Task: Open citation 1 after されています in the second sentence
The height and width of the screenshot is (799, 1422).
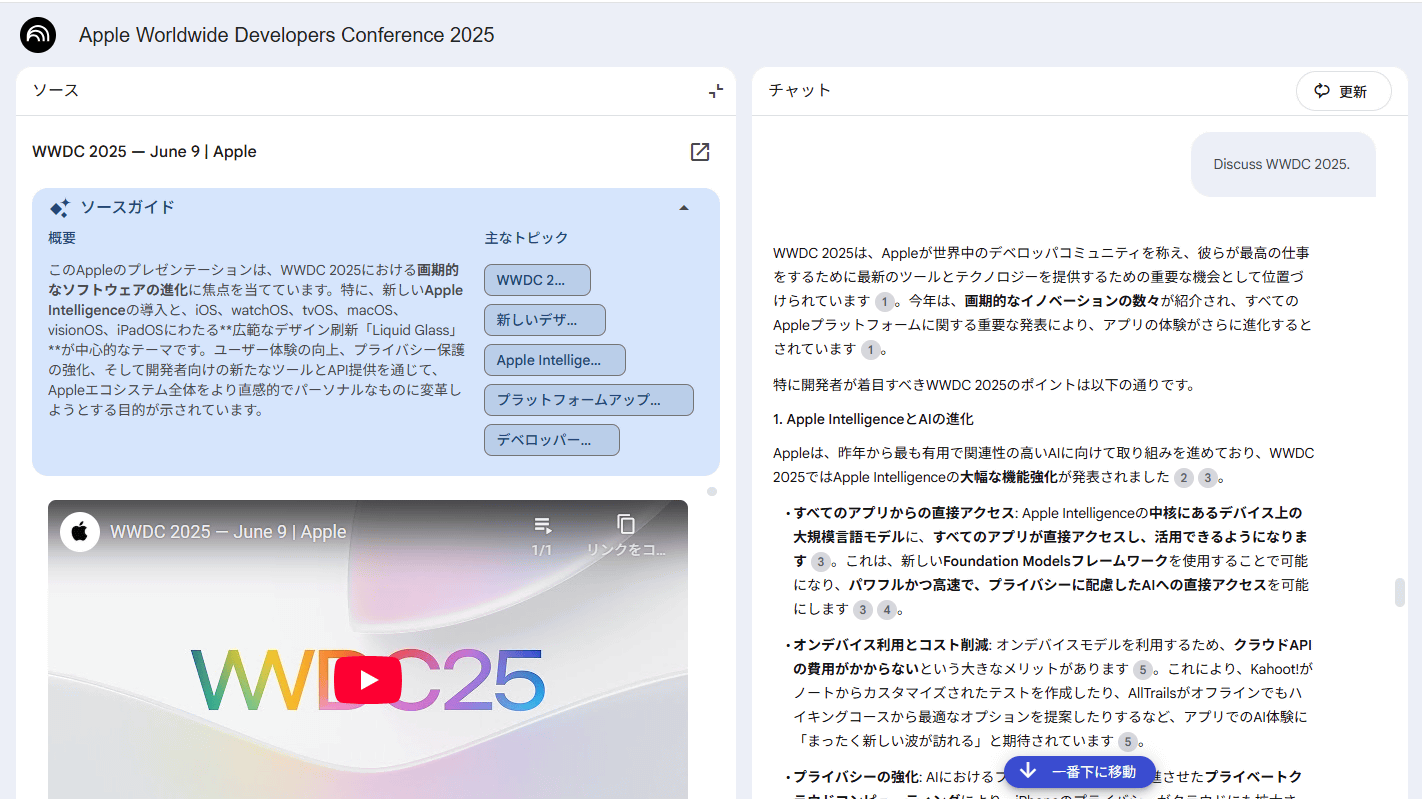Action: coord(871,349)
